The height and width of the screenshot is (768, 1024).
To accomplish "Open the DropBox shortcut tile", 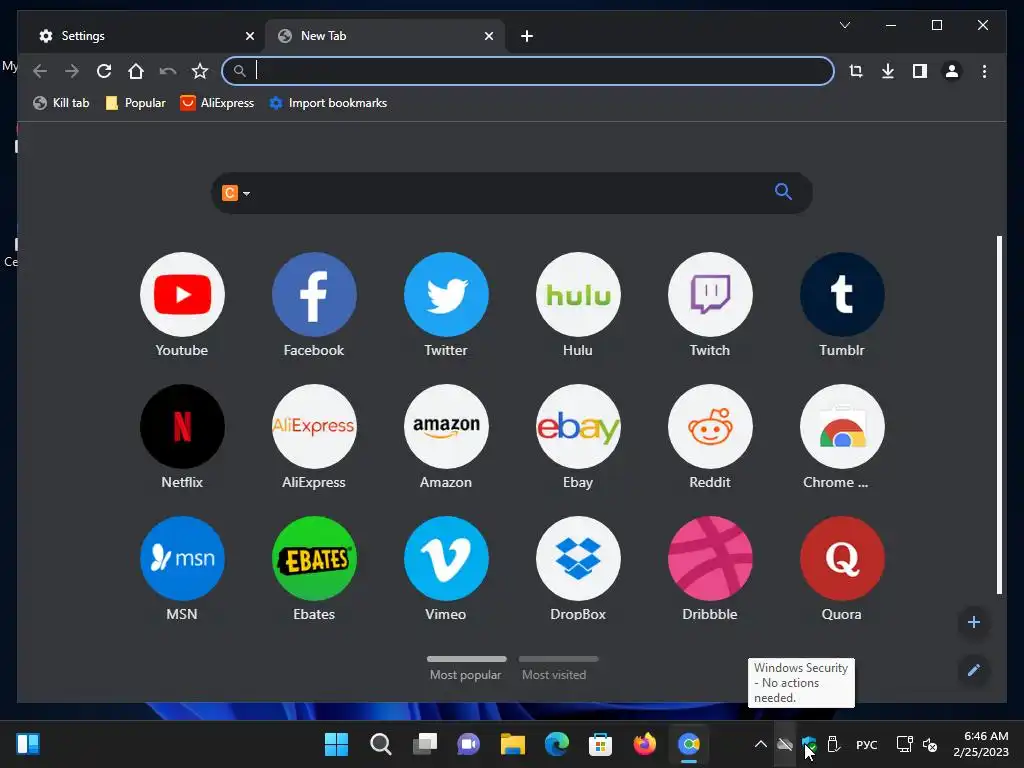I will (578, 558).
